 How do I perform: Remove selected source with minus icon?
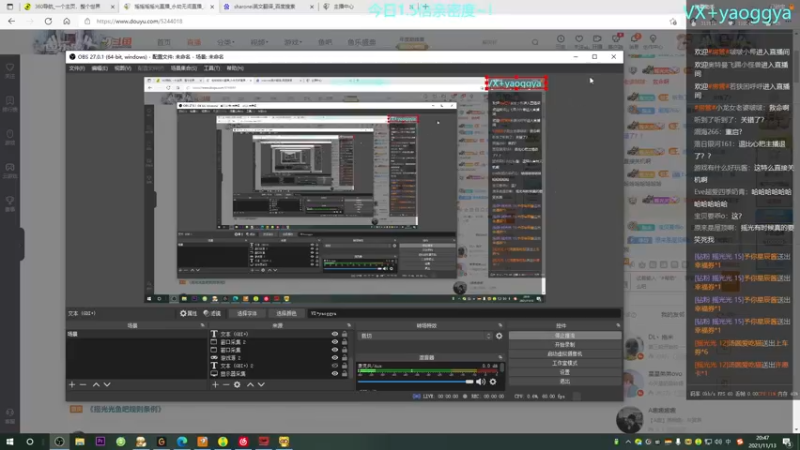[x=226, y=385]
